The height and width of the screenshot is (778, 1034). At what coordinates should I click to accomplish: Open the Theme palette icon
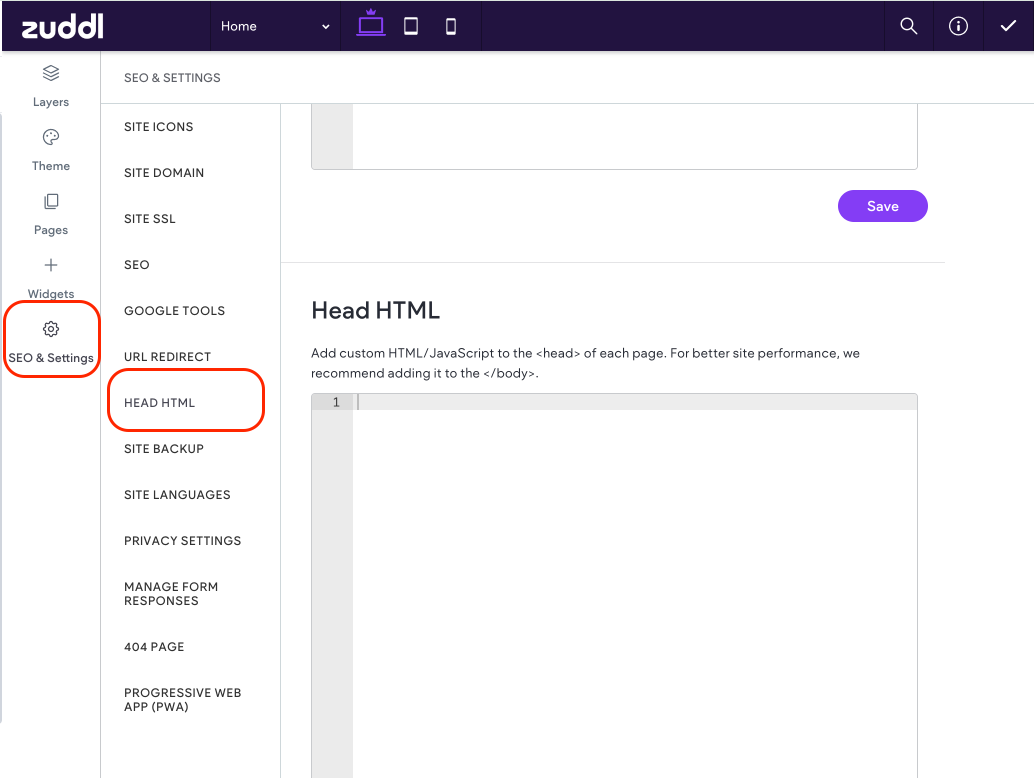(x=51, y=138)
